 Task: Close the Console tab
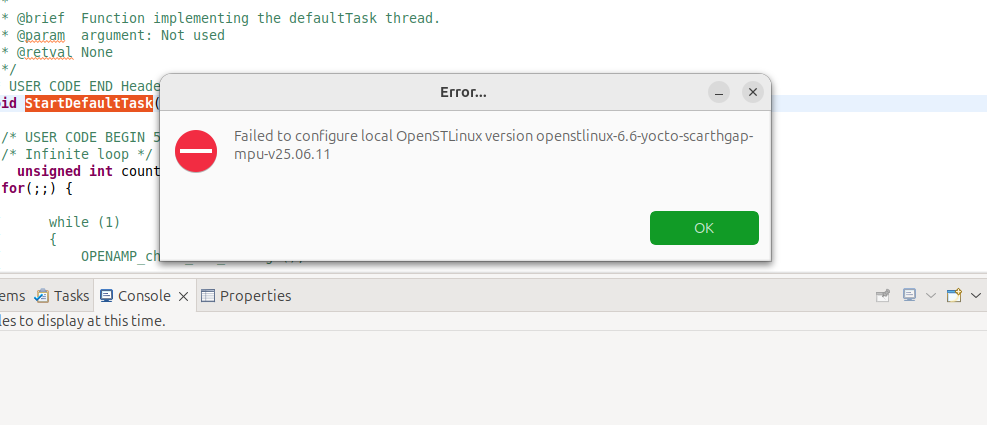point(183,296)
